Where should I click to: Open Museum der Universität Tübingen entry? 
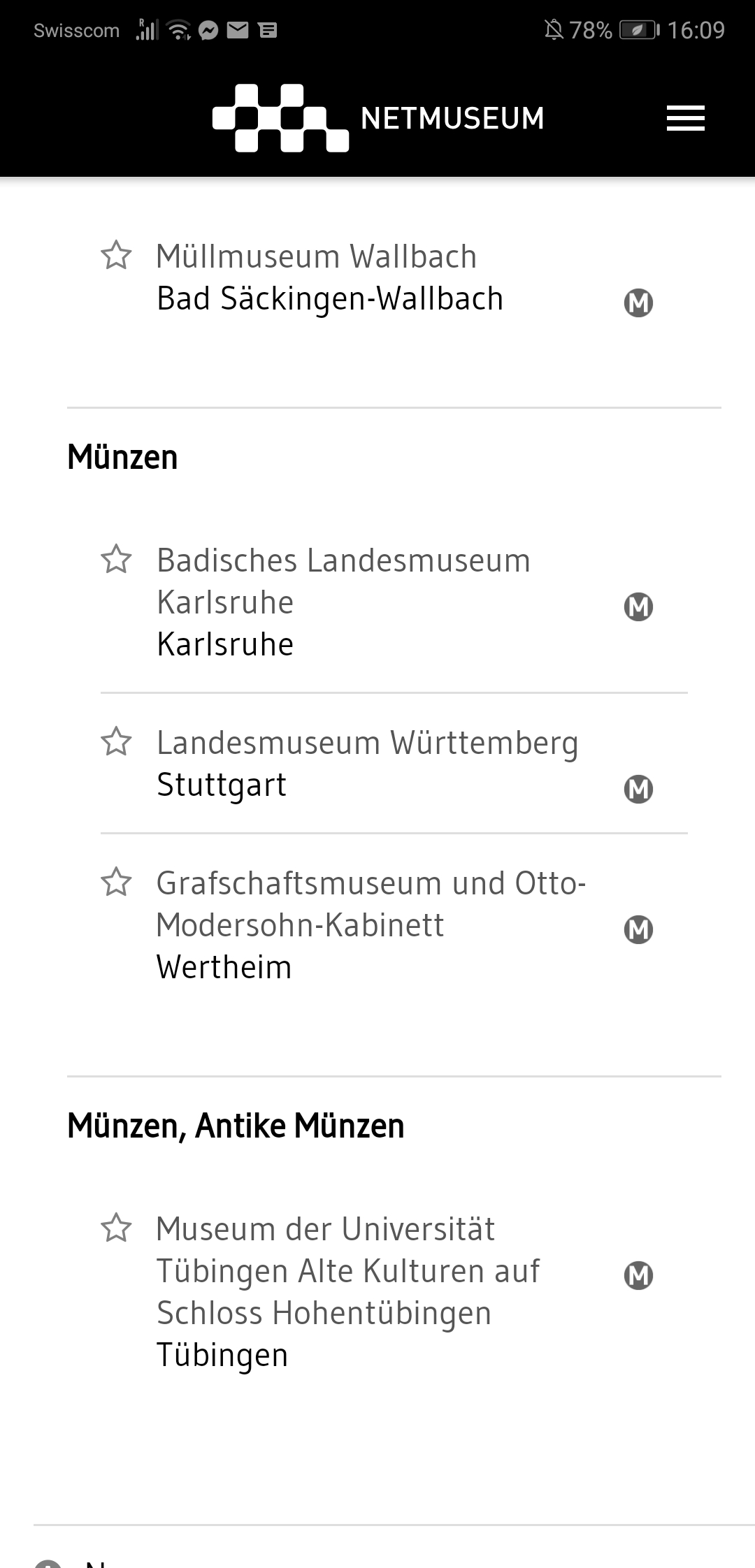[x=347, y=1291]
